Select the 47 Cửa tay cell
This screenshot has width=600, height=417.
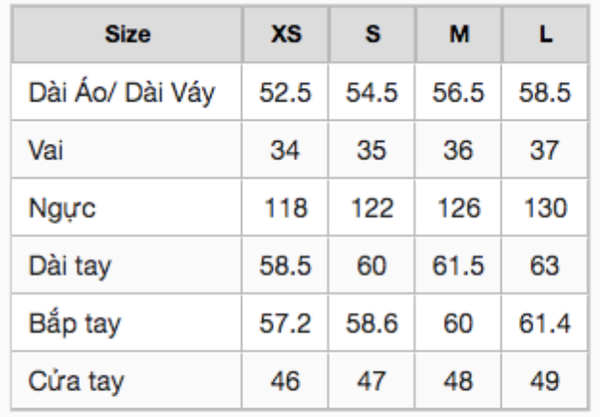click(x=372, y=381)
